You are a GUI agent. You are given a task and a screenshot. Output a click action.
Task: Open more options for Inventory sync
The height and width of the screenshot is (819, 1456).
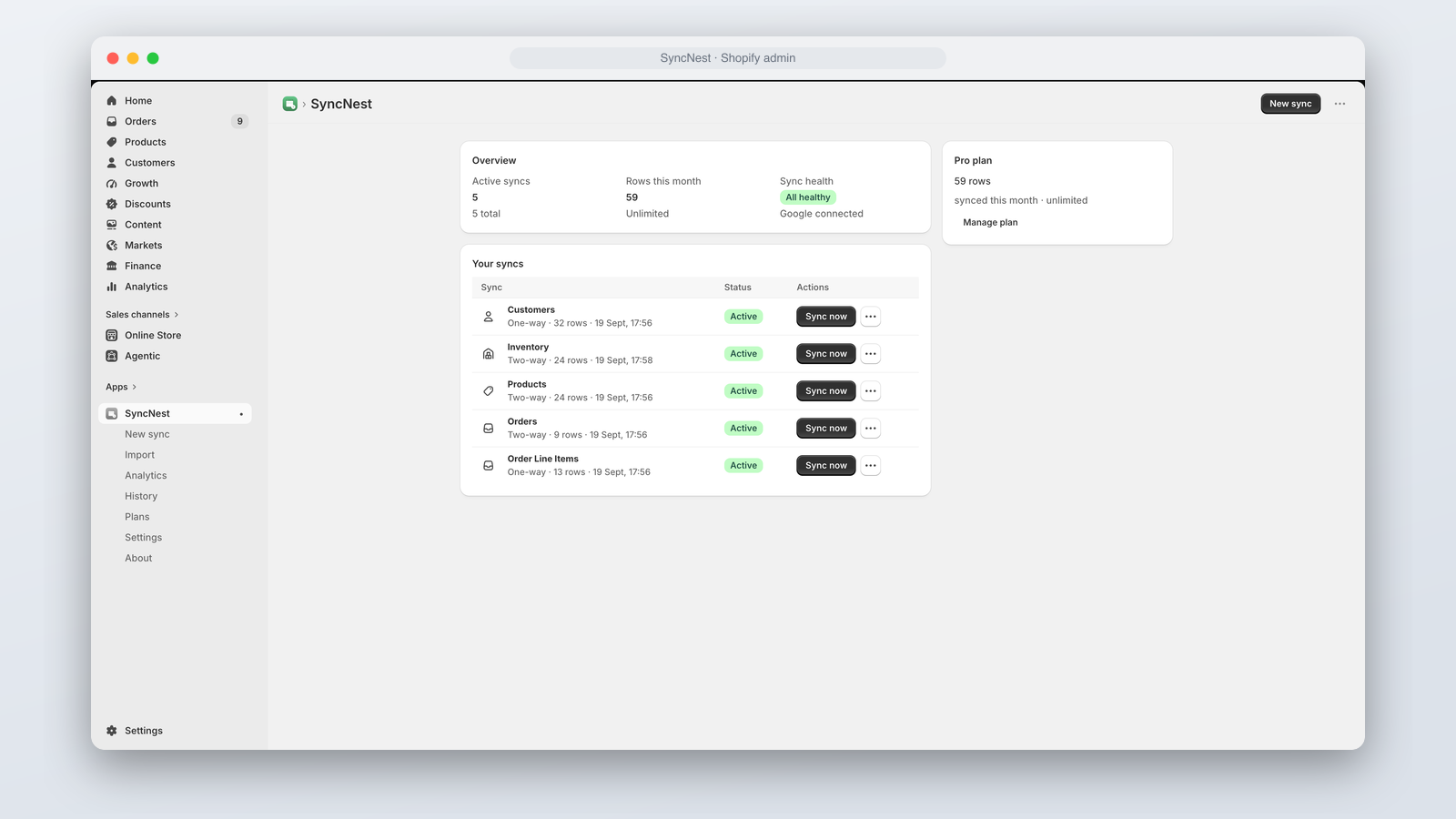[871, 354]
